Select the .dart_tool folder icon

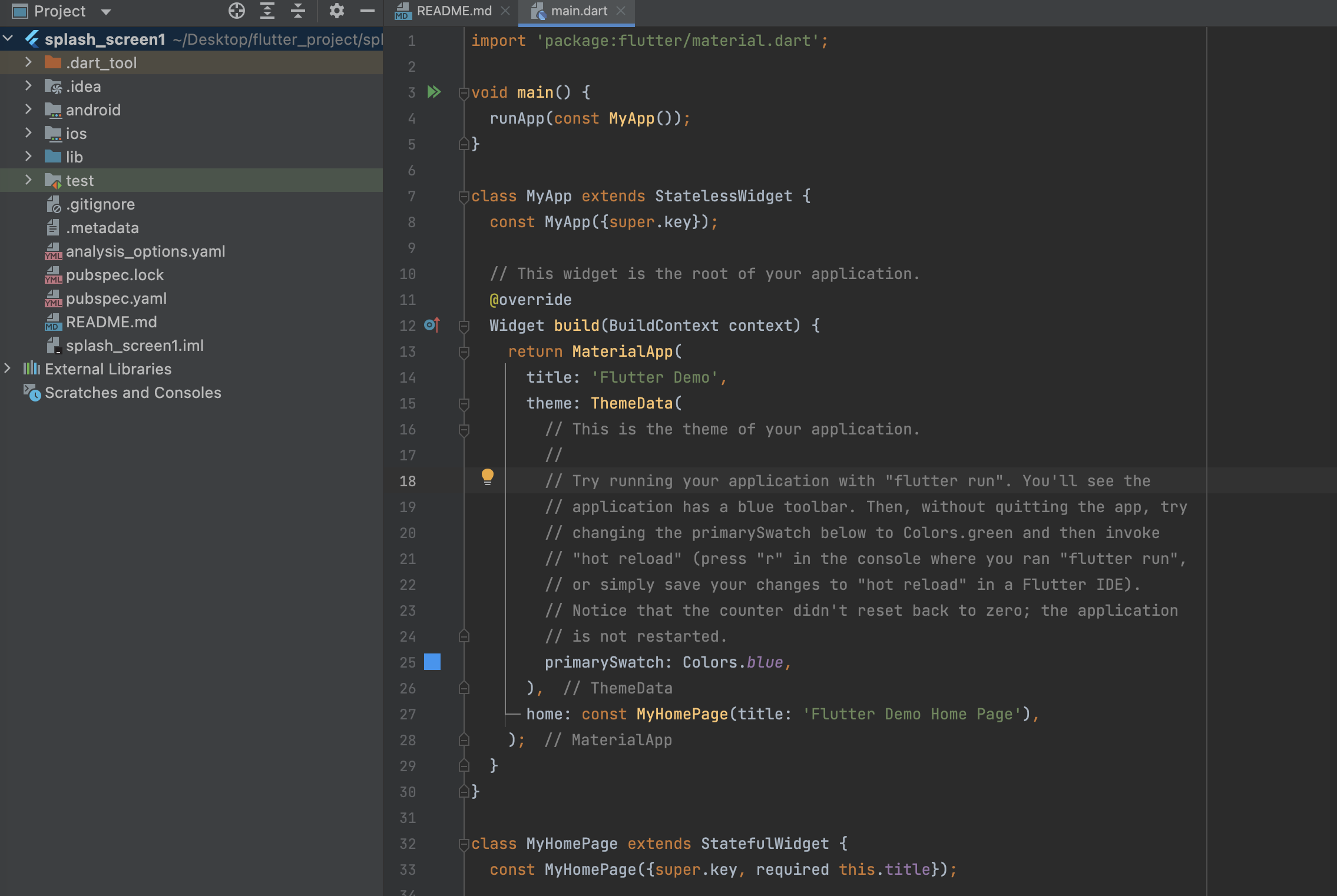tap(53, 62)
